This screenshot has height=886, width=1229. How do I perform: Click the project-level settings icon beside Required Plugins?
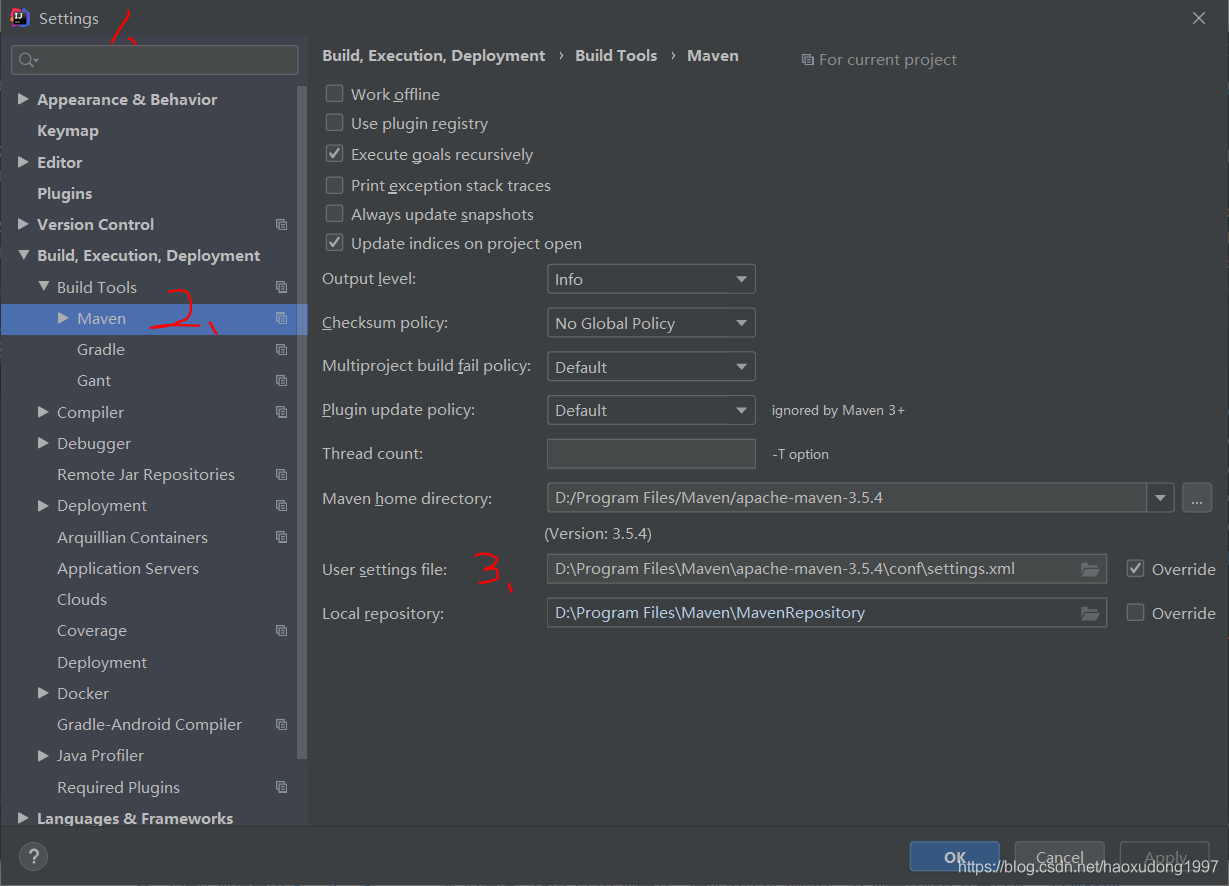click(281, 787)
